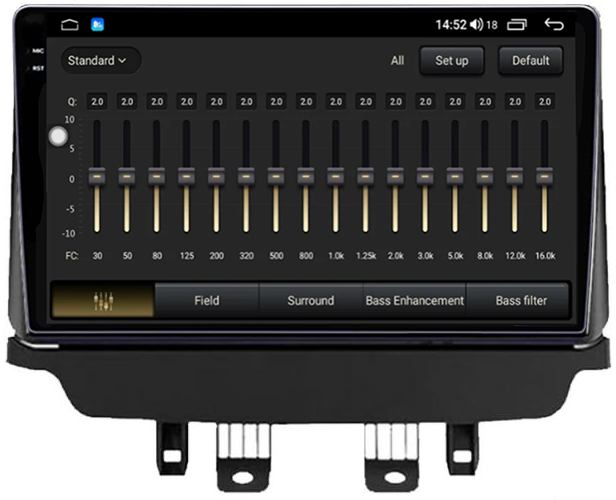Open the Bass Enhancement tab
This screenshot has width=616, height=500.
[x=414, y=300]
